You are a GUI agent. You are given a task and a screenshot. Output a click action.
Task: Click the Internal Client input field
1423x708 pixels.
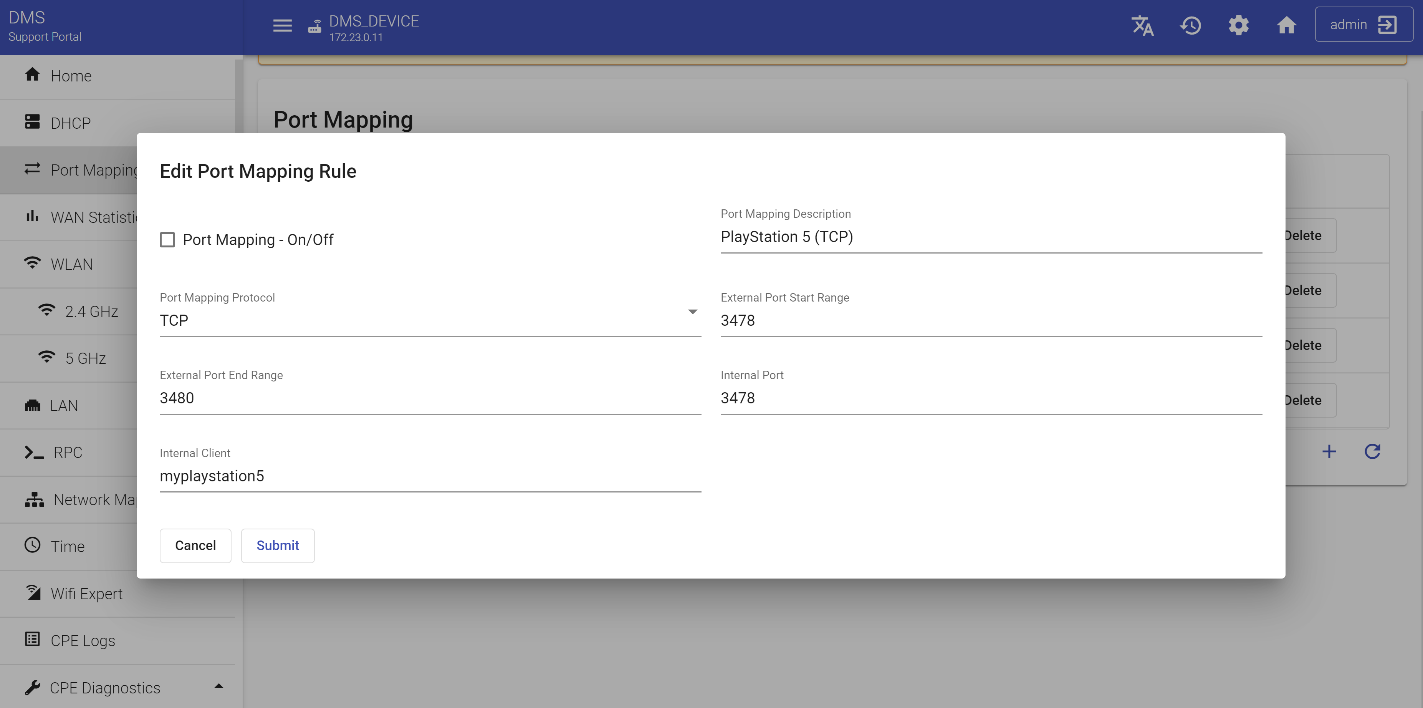(x=430, y=476)
